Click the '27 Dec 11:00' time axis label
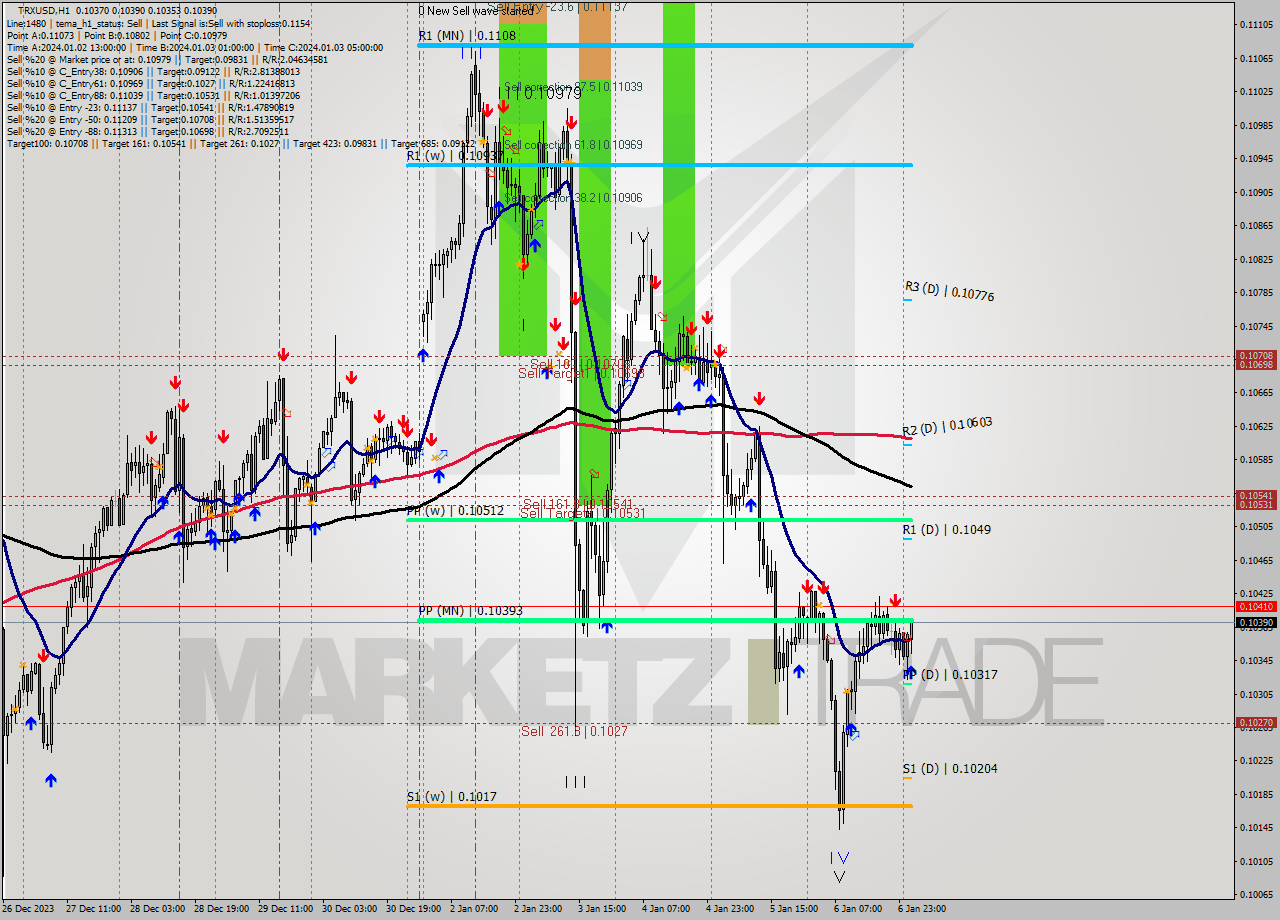Screen dimensions: 1280x920 (92, 909)
